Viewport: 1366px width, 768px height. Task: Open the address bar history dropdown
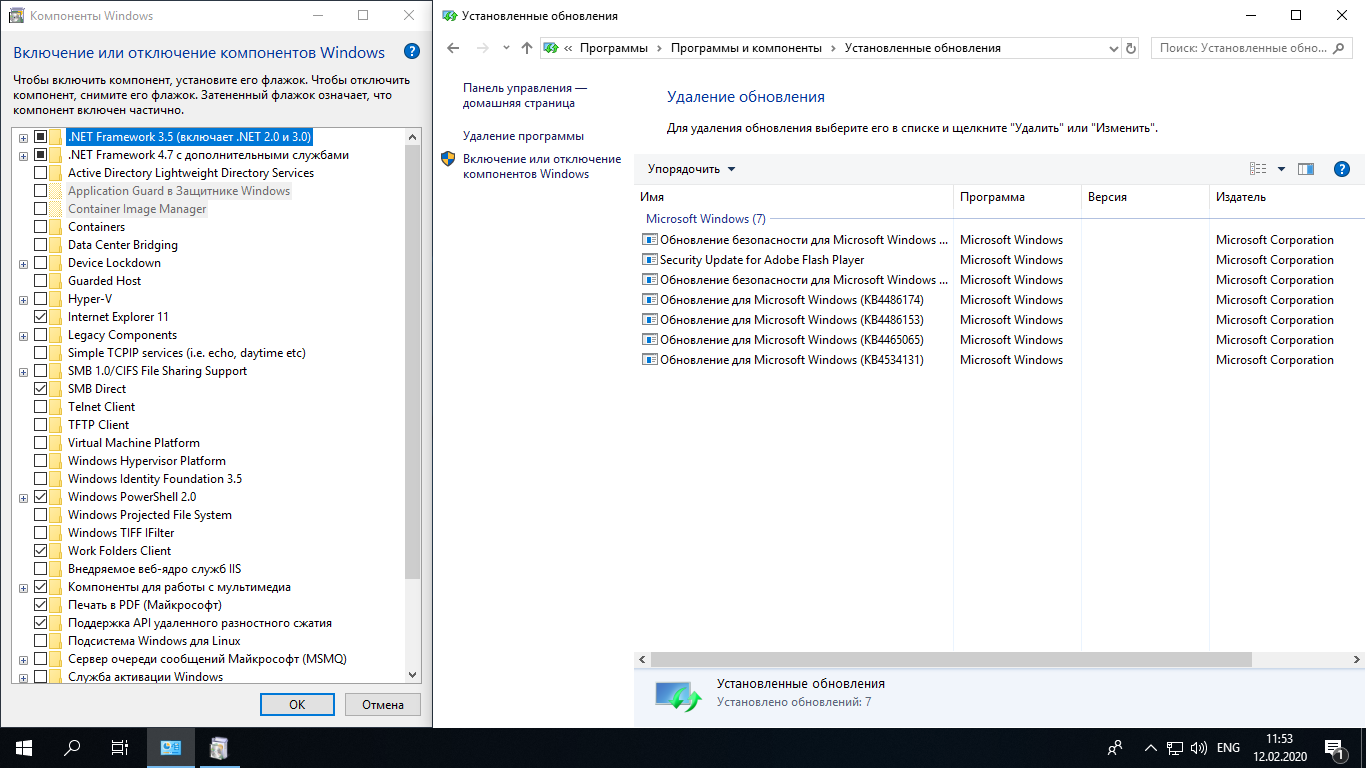[x=1114, y=48]
